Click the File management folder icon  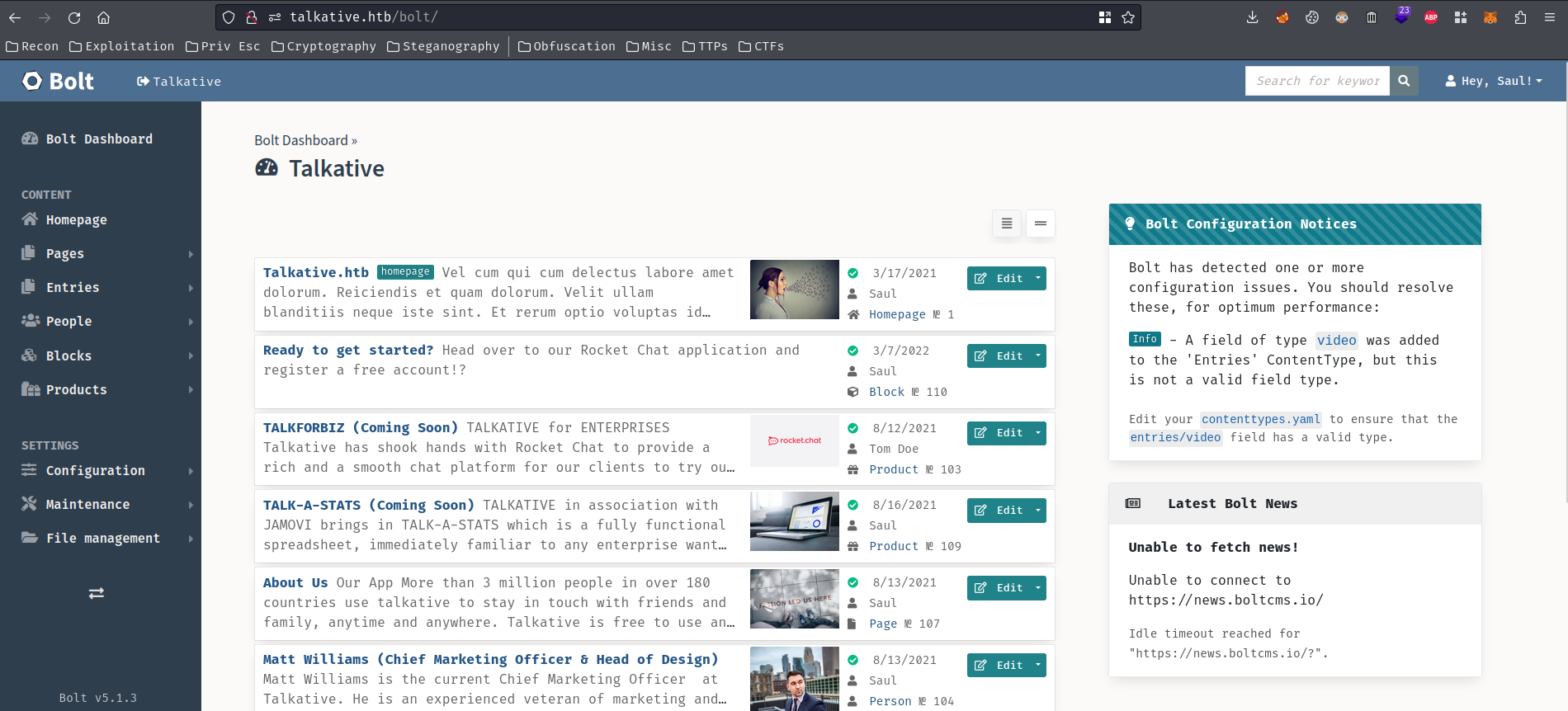pos(30,537)
